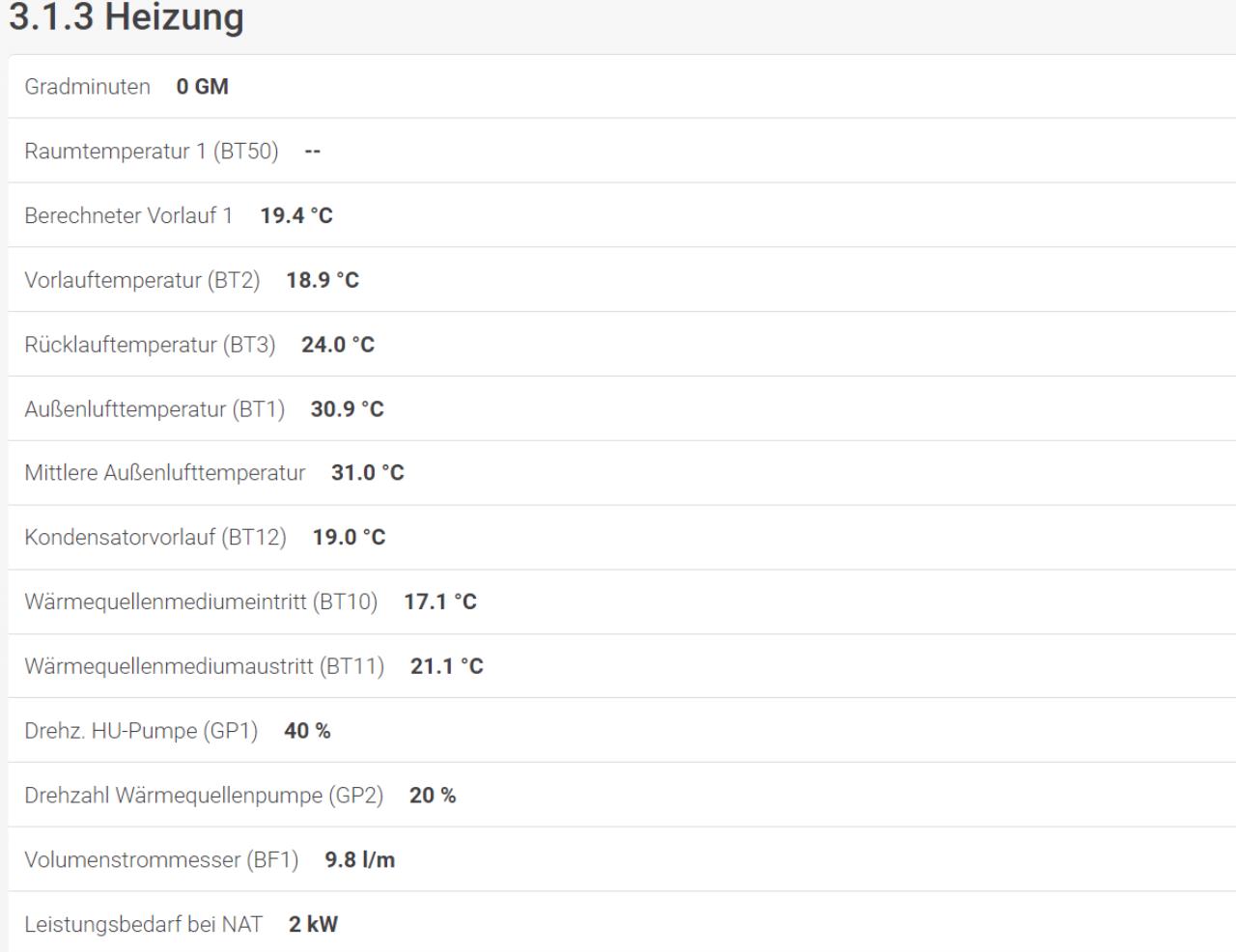Click the 3.1.3 Heizung heading
Image resolution: width=1236 pixels, height=952 pixels.
tap(126, 17)
